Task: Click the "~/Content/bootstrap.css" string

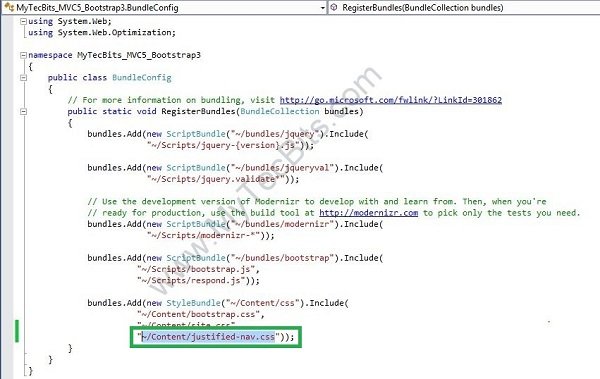Action: [199, 314]
